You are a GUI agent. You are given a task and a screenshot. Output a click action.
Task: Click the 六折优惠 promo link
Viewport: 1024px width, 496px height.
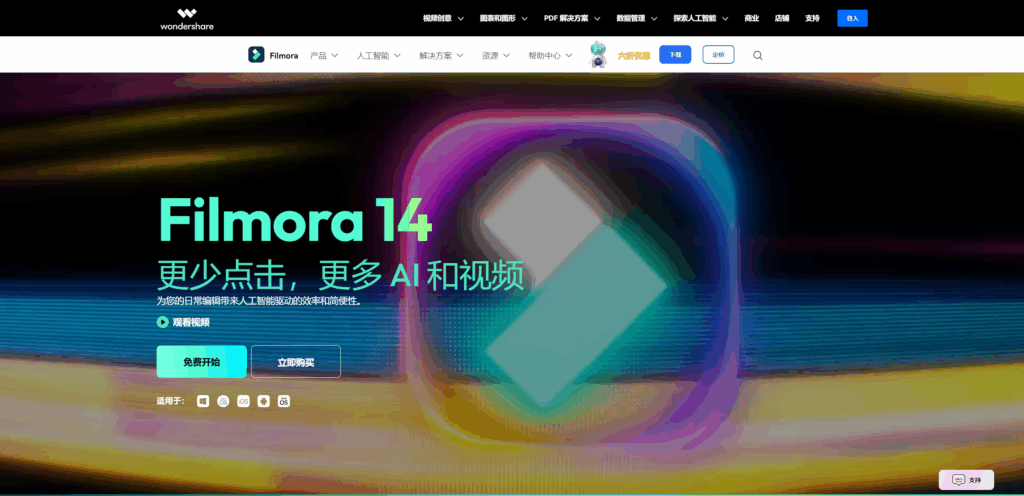[x=634, y=55]
